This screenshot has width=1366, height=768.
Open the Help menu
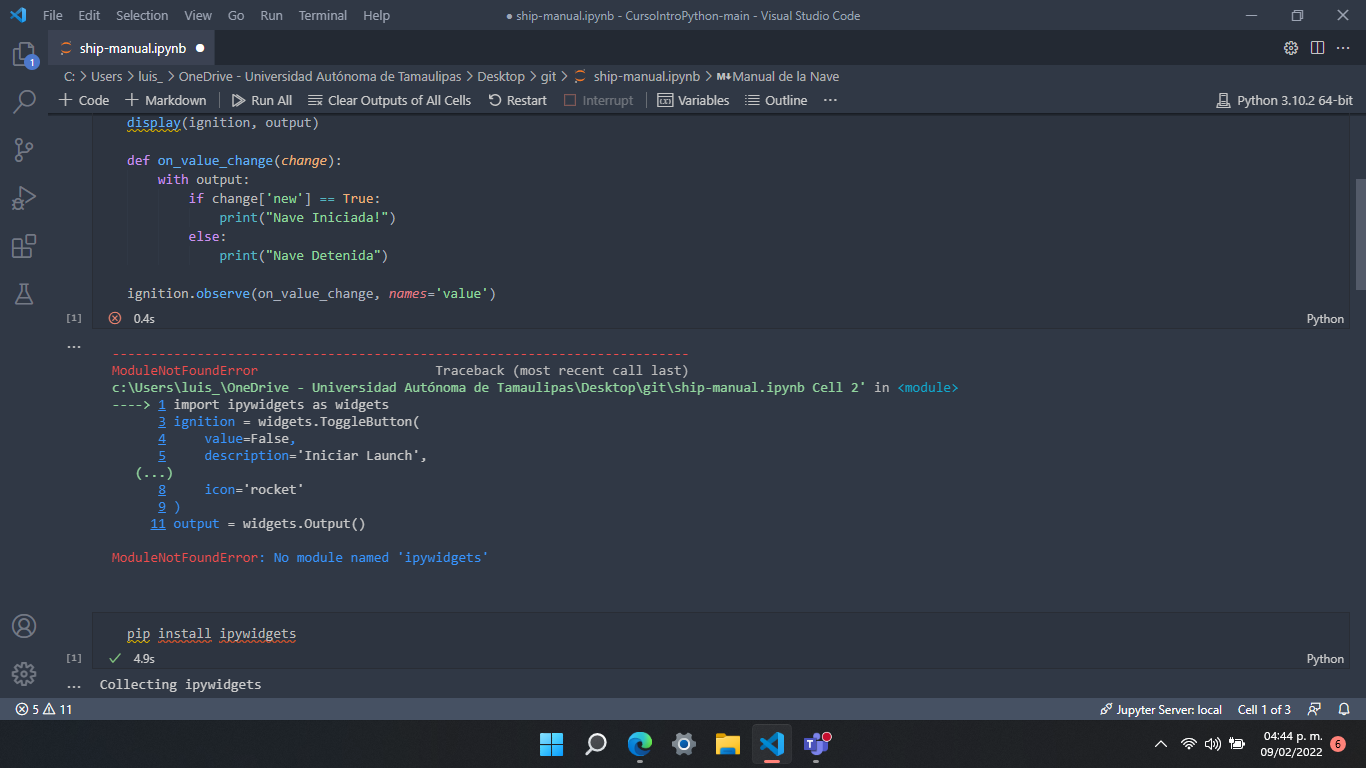pyautogui.click(x=377, y=15)
